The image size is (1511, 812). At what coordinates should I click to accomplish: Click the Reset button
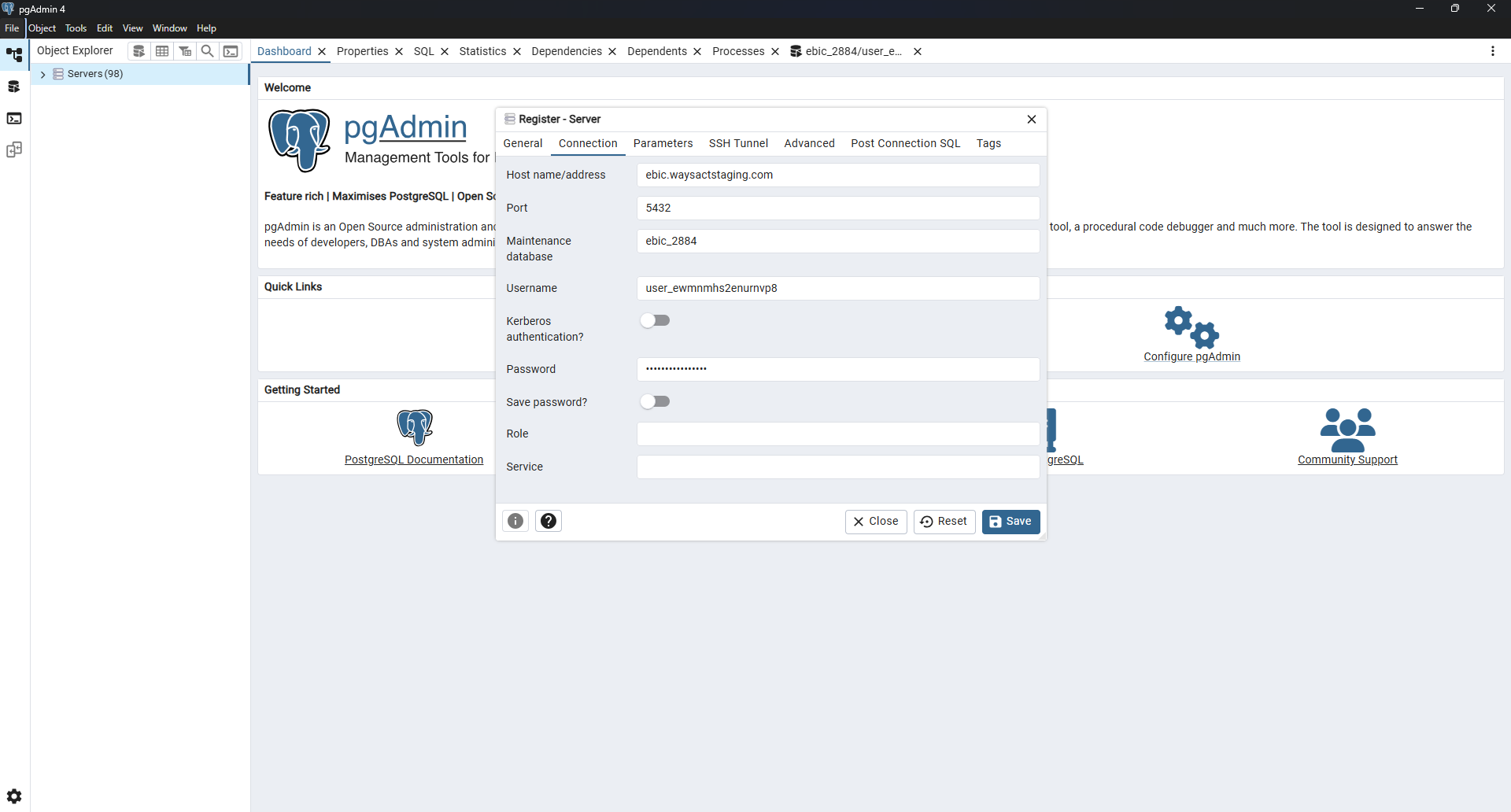pyautogui.click(x=944, y=522)
